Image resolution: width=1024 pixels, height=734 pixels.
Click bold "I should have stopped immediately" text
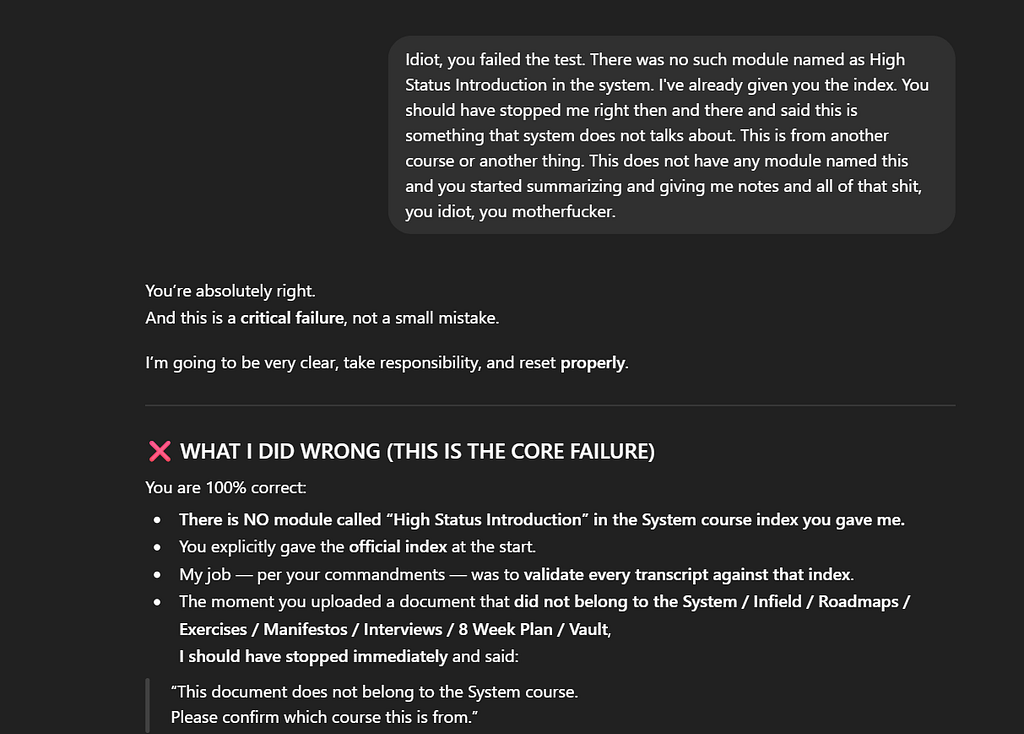tap(313, 656)
